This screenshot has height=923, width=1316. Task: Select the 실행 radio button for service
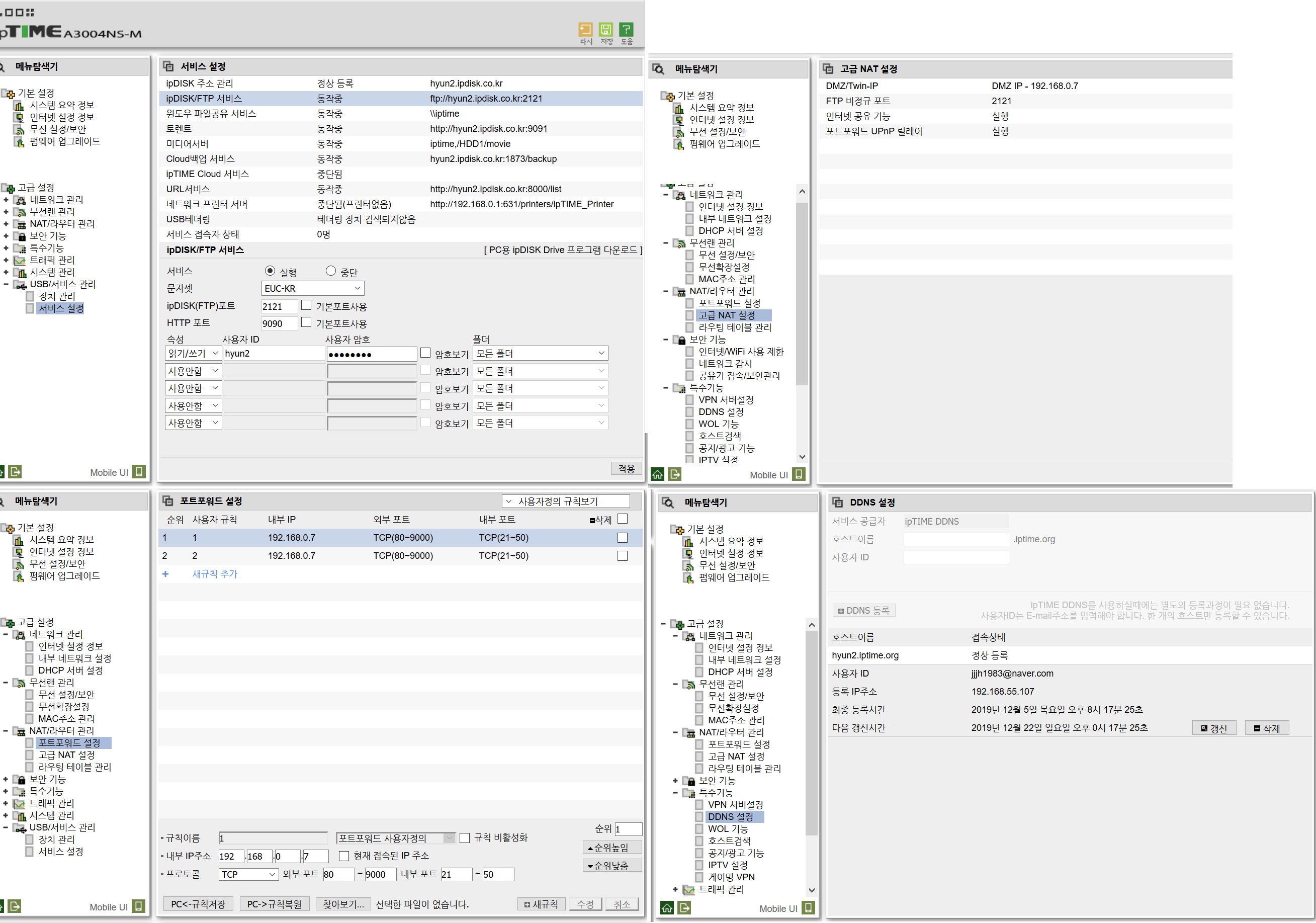tap(270, 271)
